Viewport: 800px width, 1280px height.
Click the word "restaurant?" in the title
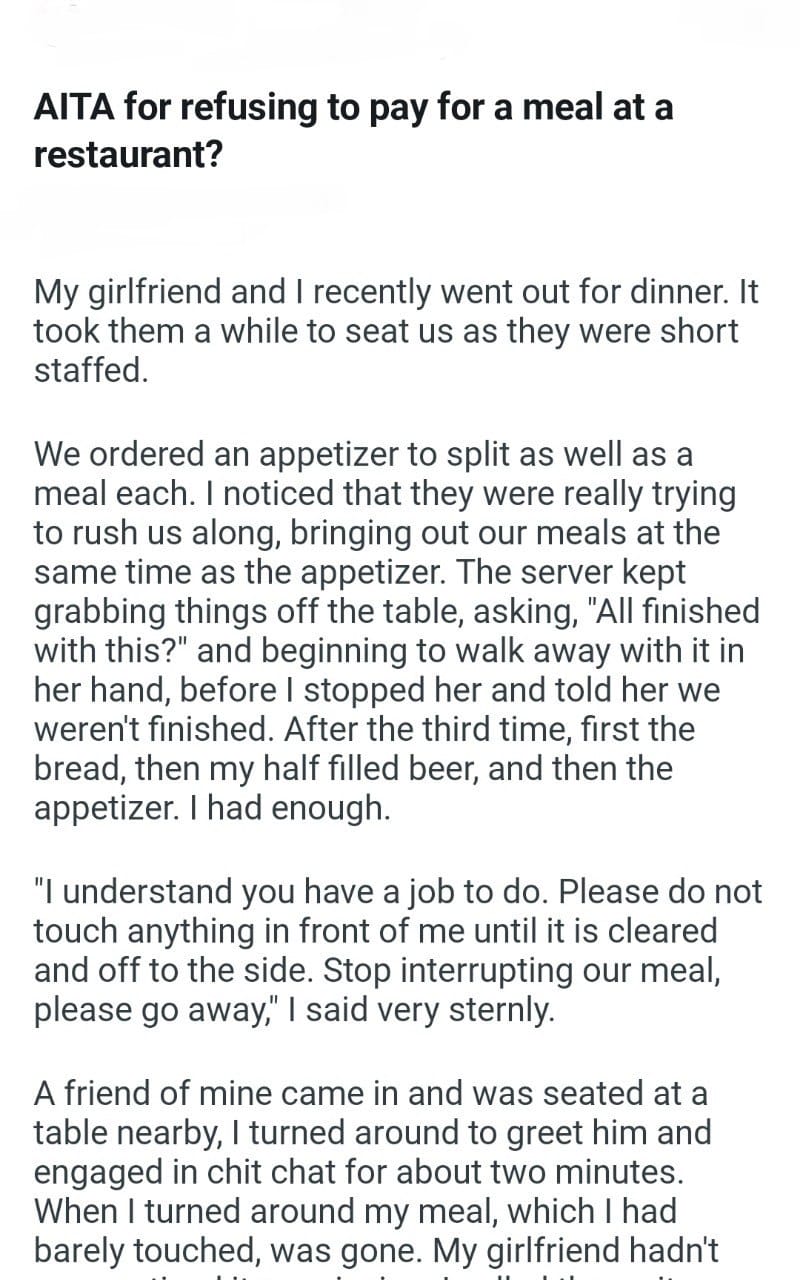pyautogui.click(x=127, y=155)
